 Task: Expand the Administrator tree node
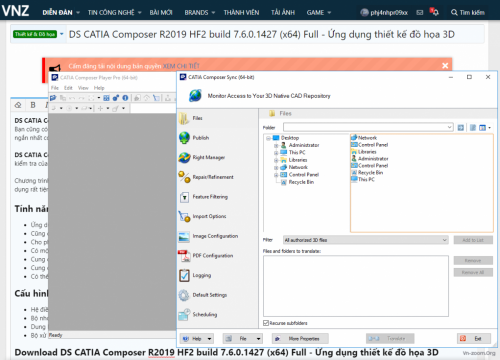(x=276, y=146)
